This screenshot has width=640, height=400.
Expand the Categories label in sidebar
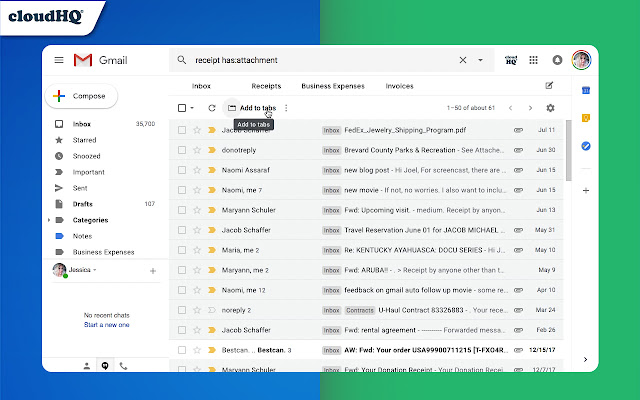click(48, 220)
